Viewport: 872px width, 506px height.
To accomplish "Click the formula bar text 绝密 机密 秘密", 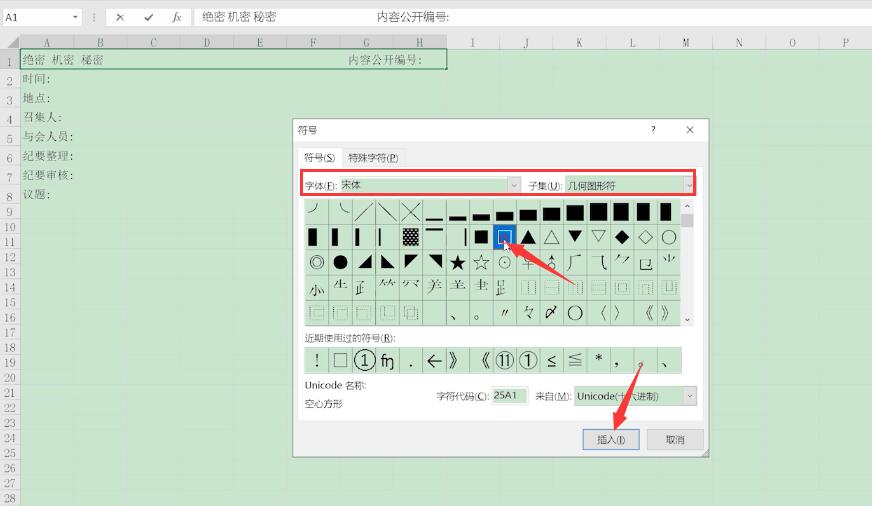I will tap(239, 17).
